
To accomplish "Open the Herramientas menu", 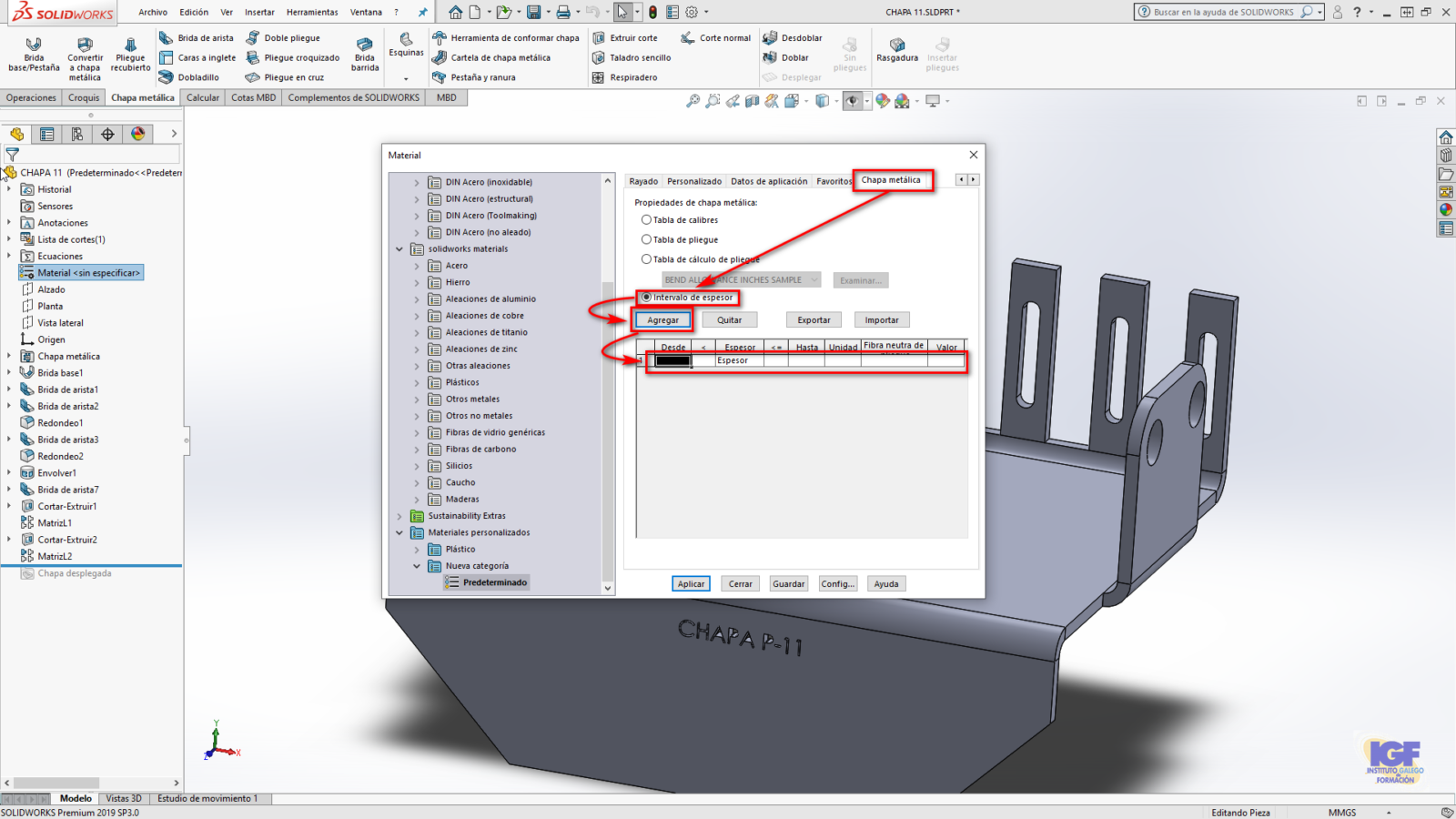I will (312, 13).
